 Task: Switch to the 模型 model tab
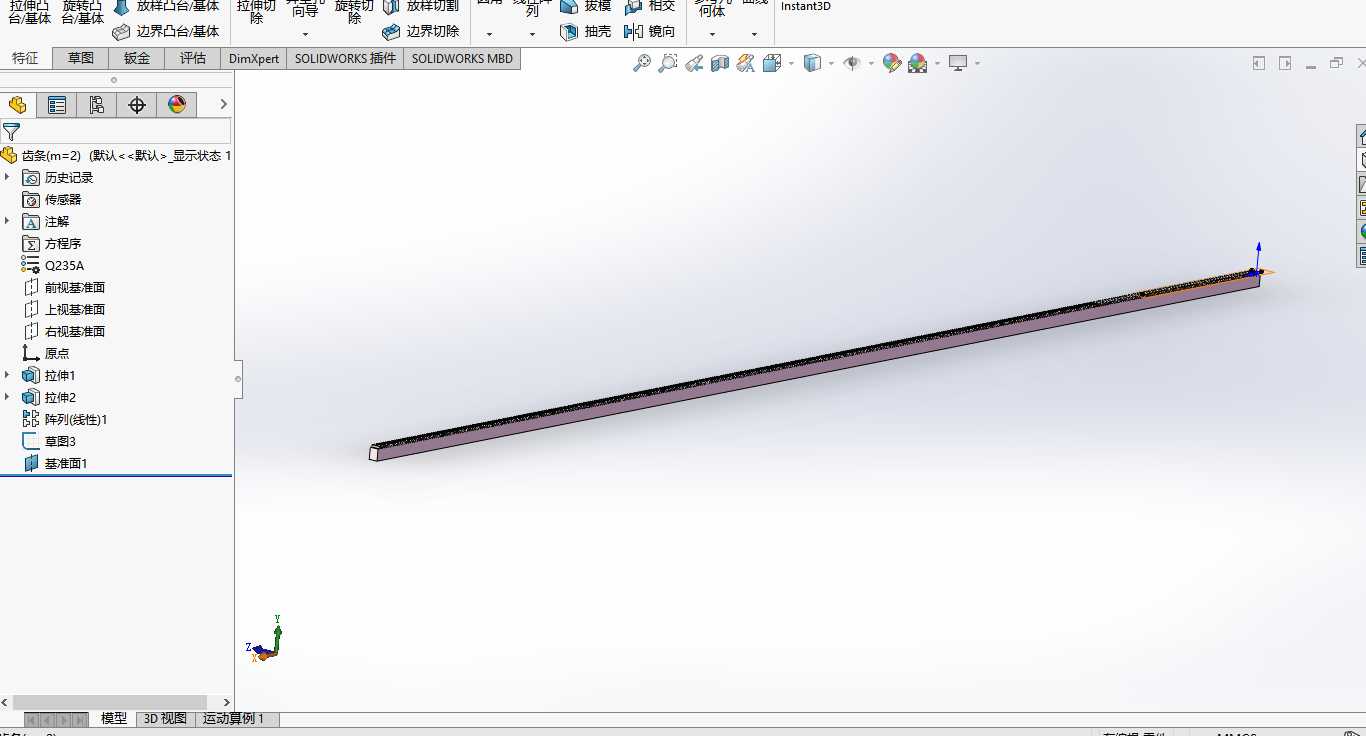[114, 718]
